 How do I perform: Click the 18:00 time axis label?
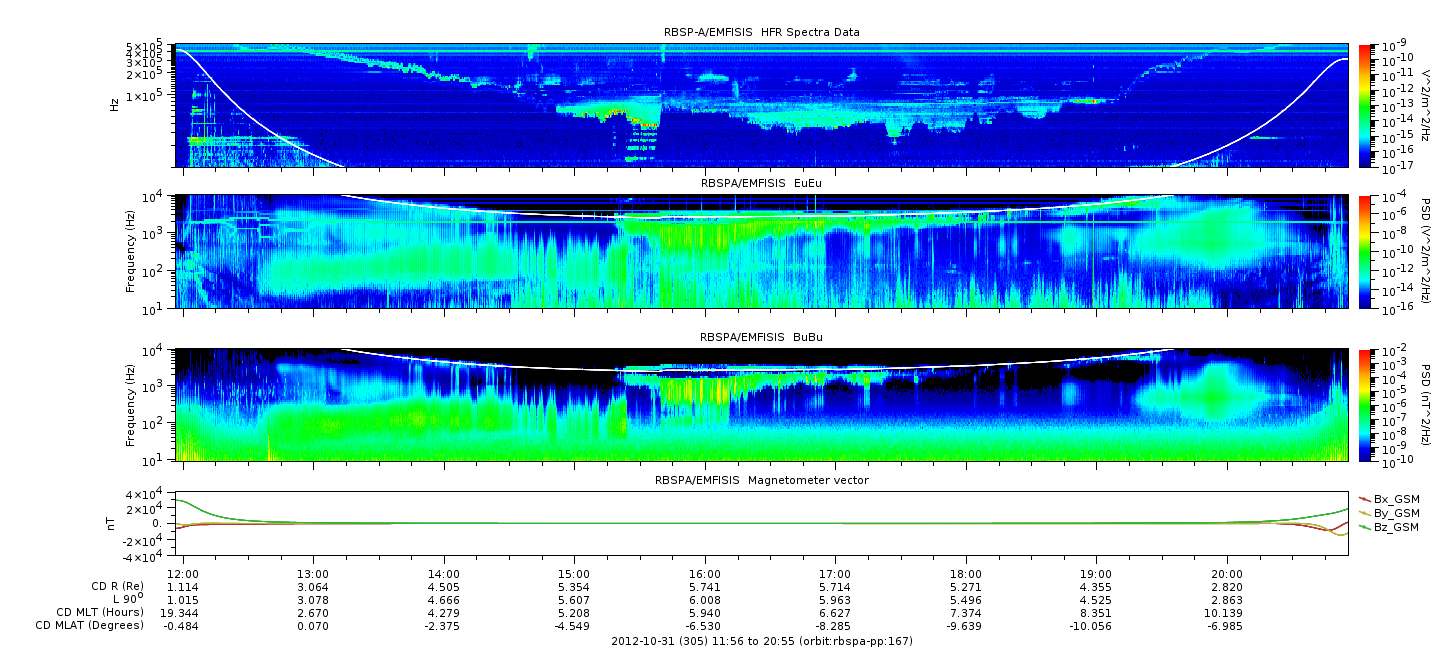coord(965,574)
